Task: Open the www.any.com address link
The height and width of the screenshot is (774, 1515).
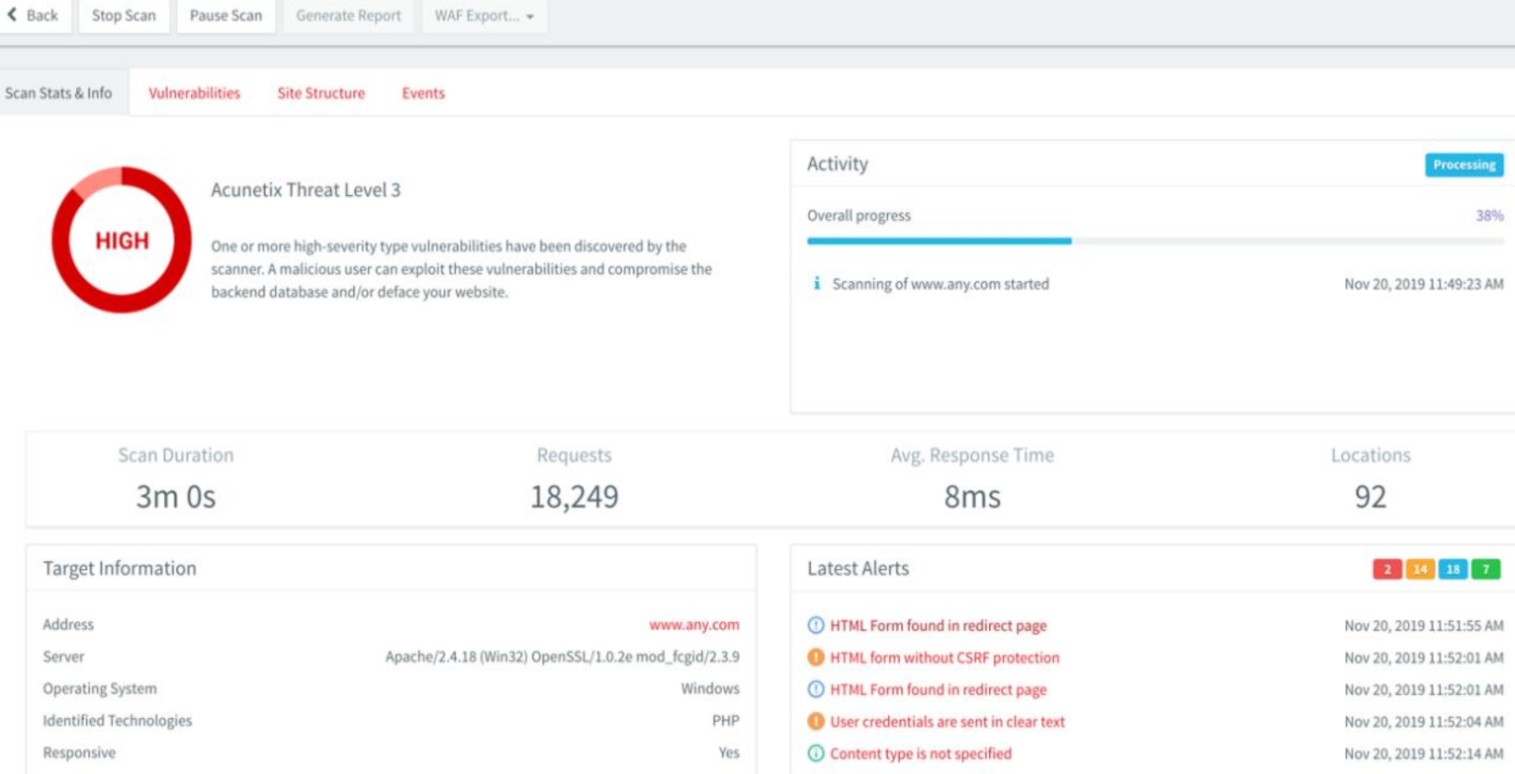Action: pos(694,625)
